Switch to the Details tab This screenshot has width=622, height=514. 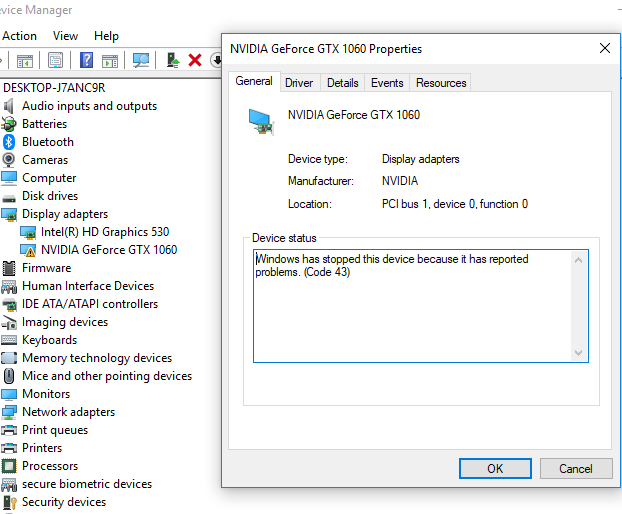(343, 83)
